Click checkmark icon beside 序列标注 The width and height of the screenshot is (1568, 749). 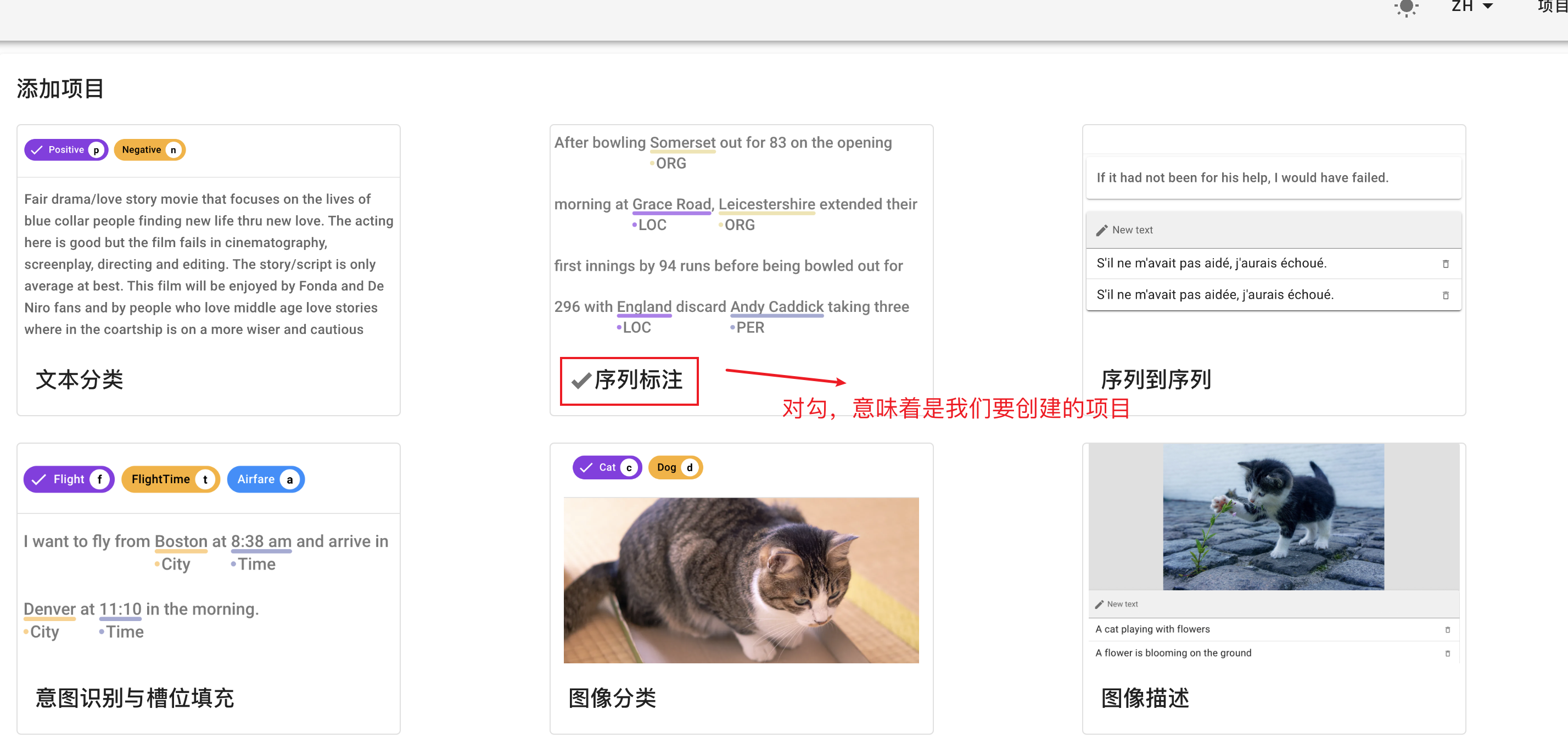click(x=581, y=381)
